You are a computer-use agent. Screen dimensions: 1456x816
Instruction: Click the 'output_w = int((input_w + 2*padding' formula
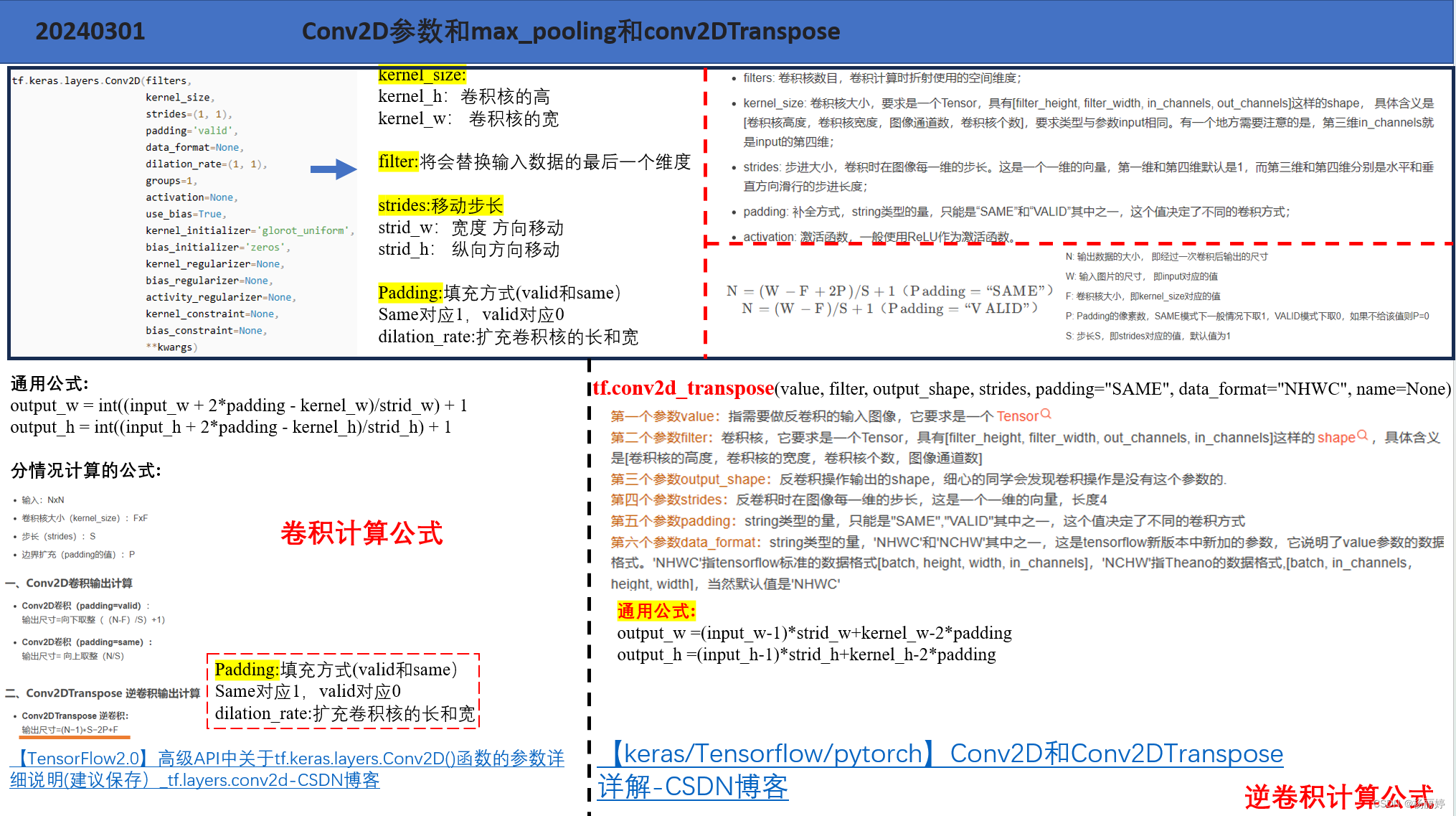point(239,405)
